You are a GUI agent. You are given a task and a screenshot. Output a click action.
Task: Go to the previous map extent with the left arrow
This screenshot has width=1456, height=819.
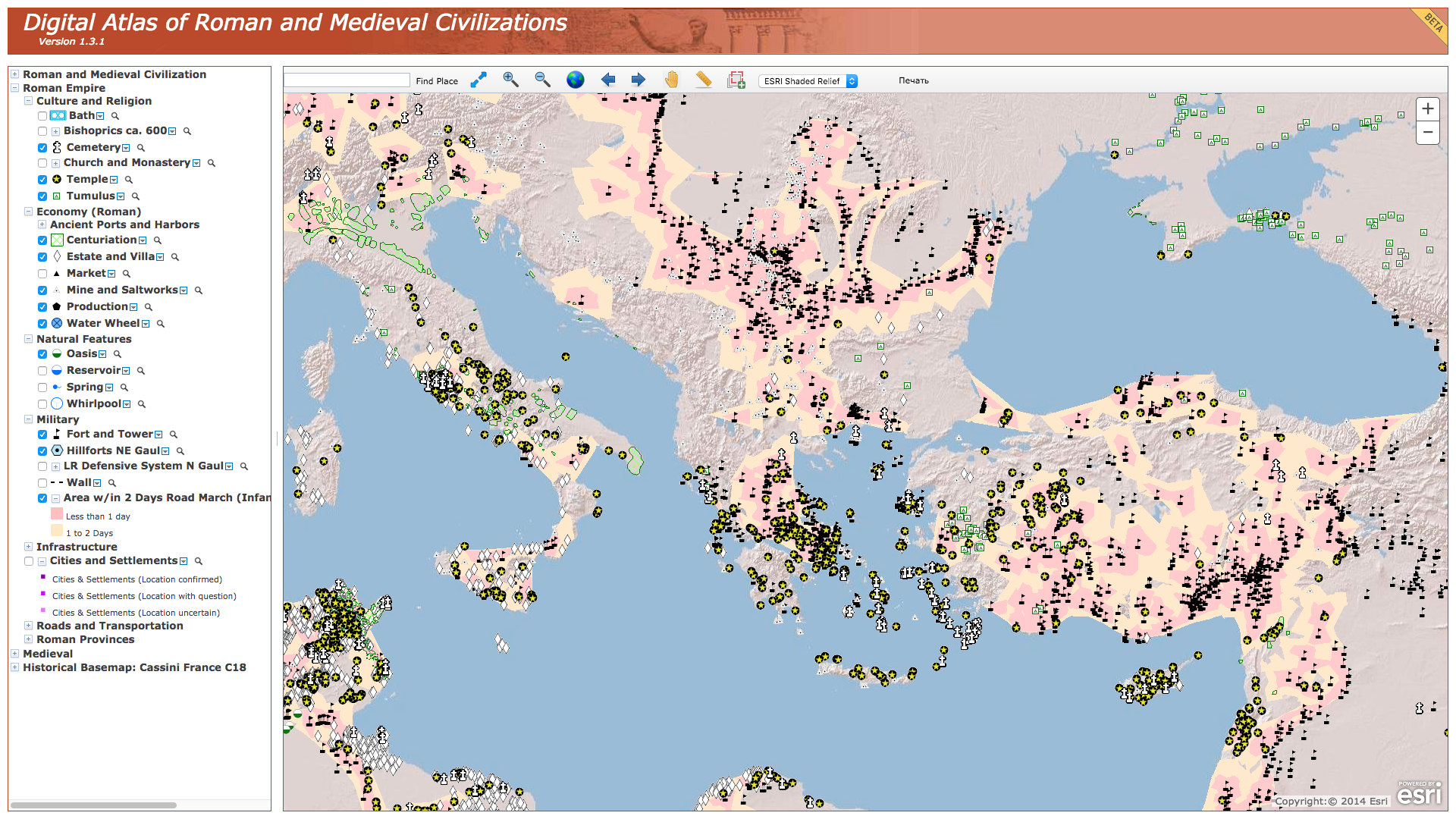tap(607, 80)
